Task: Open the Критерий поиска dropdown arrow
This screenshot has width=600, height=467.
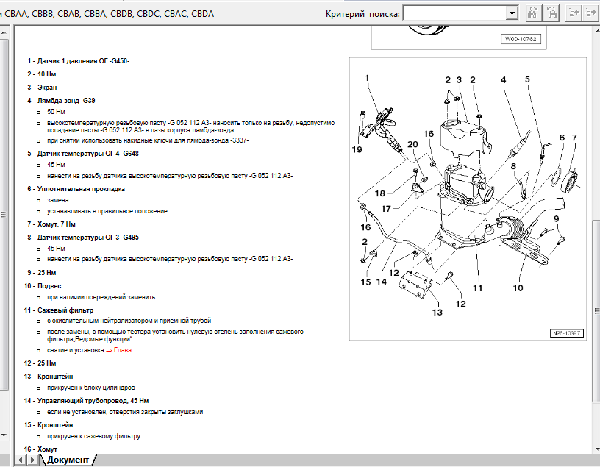Action: [512, 14]
